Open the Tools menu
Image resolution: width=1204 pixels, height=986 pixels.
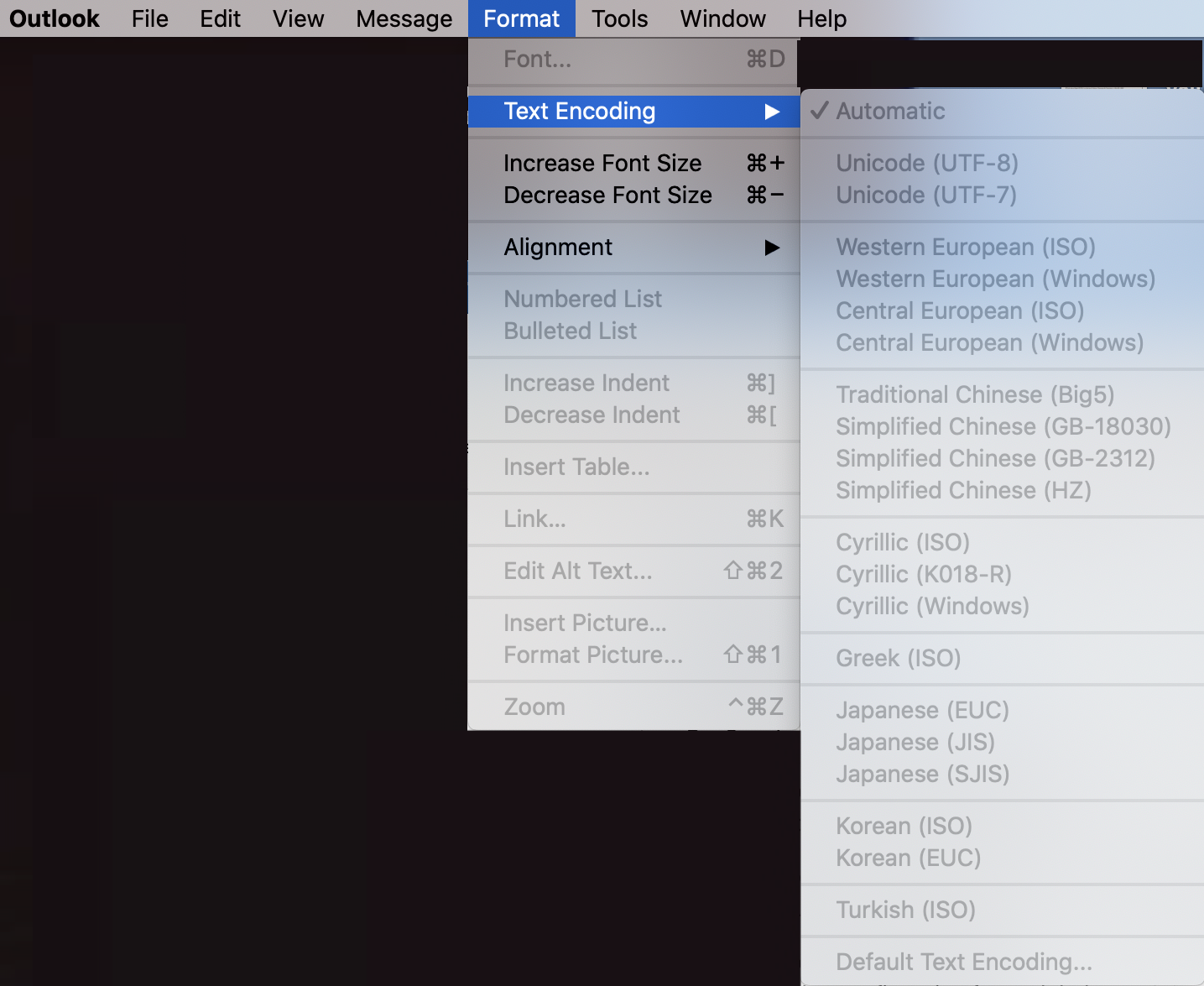click(x=619, y=18)
